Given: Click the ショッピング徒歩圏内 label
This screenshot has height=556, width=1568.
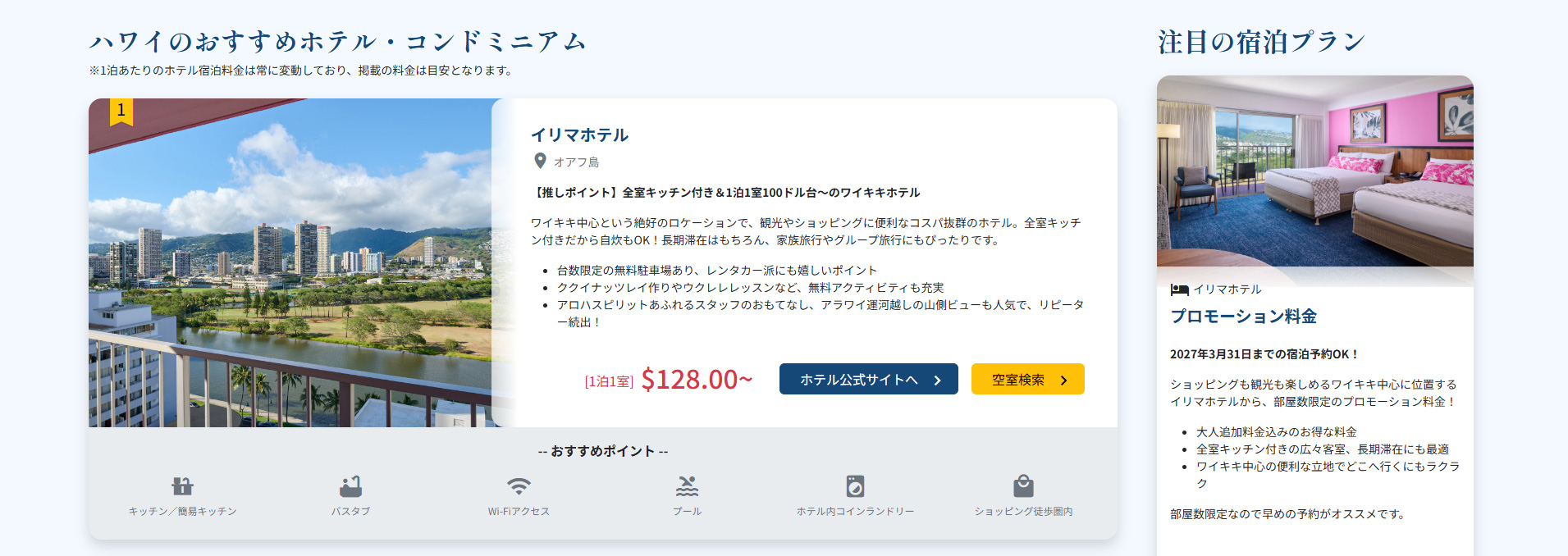Looking at the screenshot, I should click(x=1023, y=512).
